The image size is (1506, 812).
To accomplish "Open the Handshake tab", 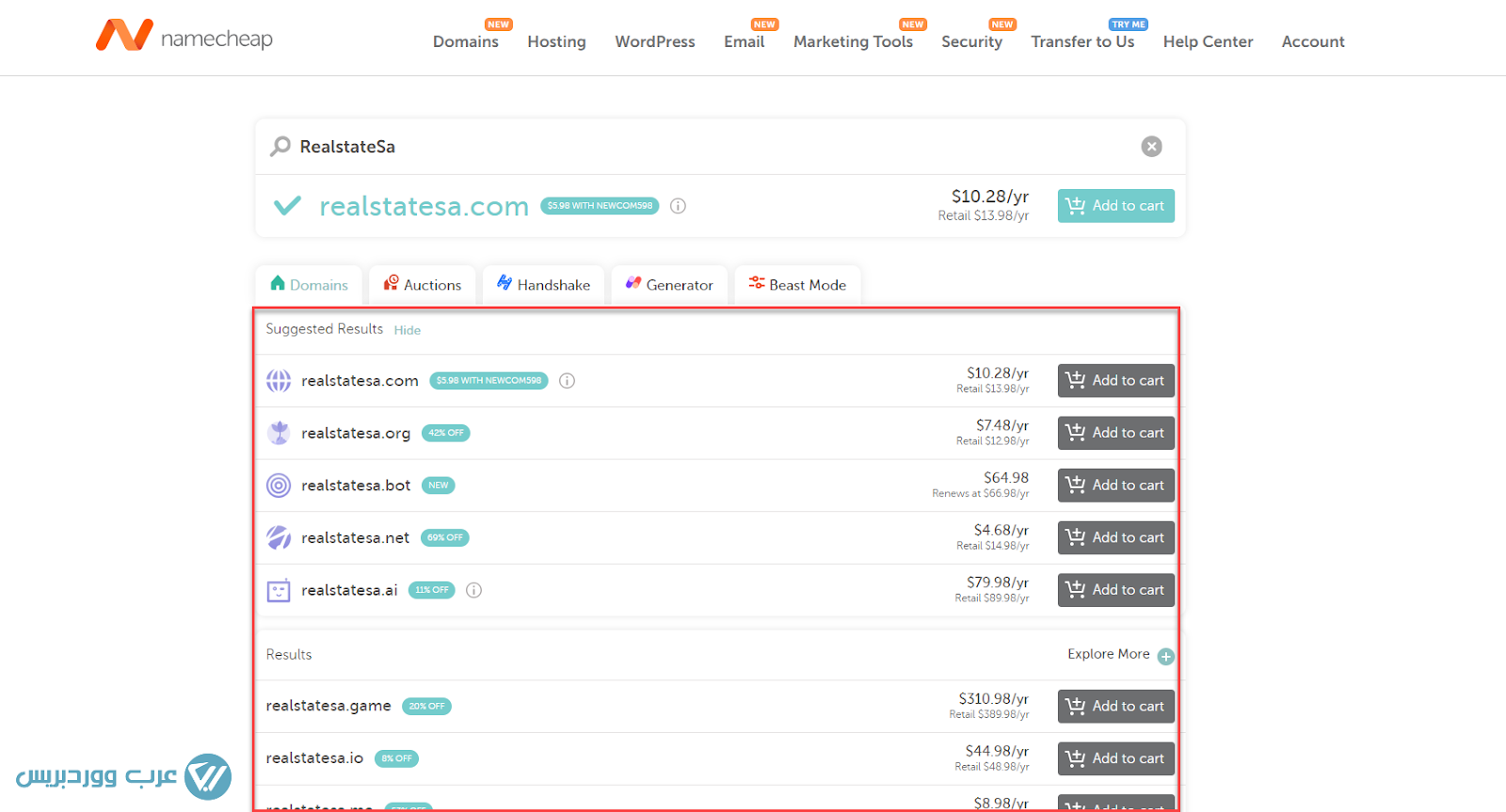I will [x=543, y=285].
